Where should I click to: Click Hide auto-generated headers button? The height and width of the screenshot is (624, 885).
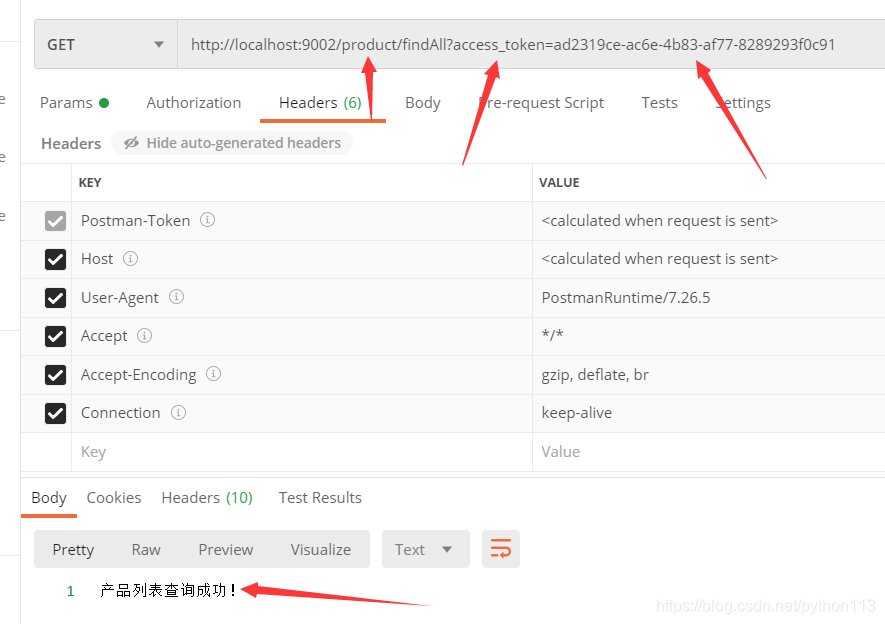click(x=232, y=143)
